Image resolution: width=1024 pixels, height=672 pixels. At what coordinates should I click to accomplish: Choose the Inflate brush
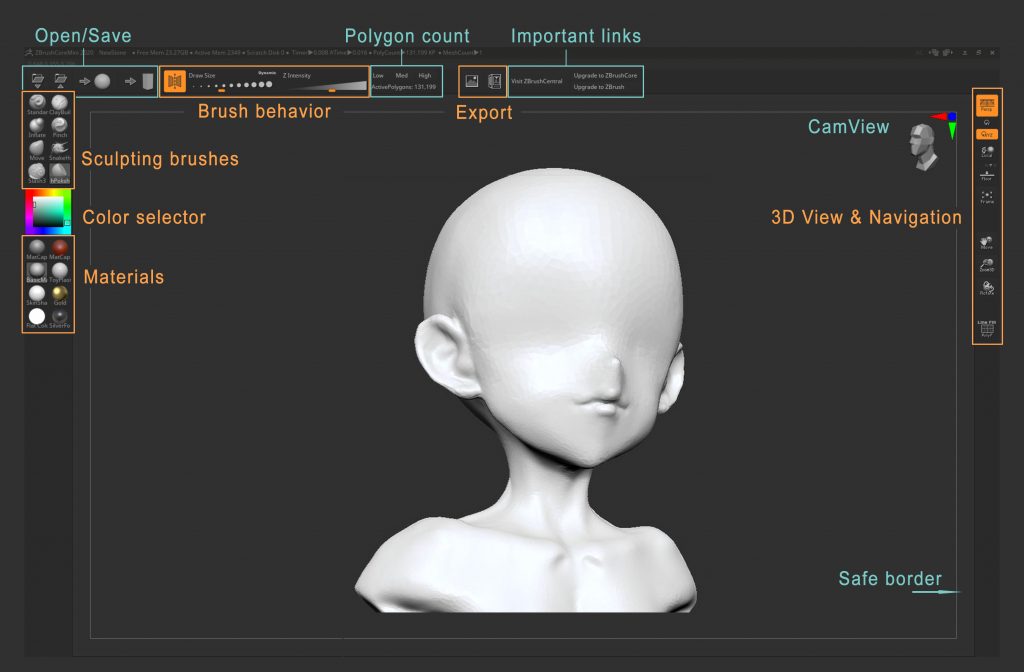pyautogui.click(x=37, y=126)
